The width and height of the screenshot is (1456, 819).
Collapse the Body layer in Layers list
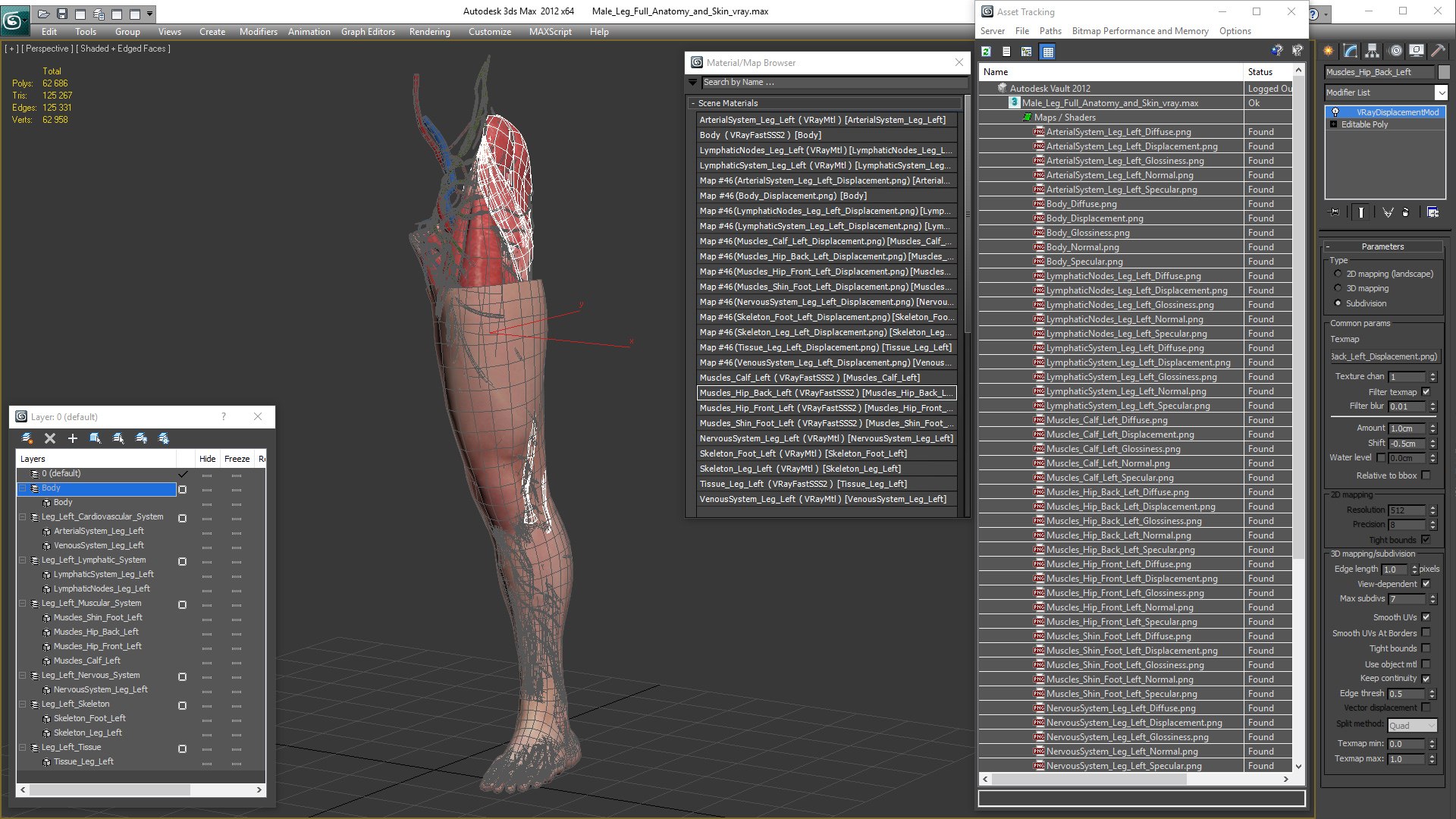point(23,488)
